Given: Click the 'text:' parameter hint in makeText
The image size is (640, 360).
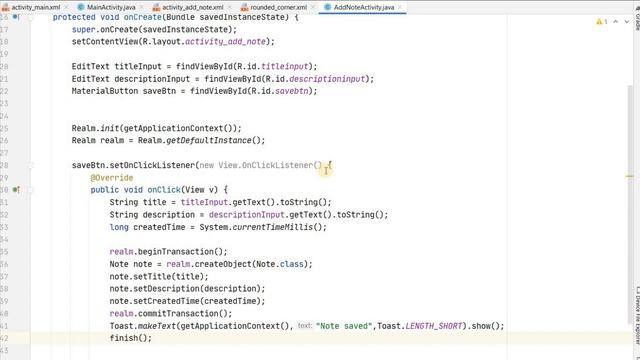Looking at the screenshot, I should coord(304,325).
